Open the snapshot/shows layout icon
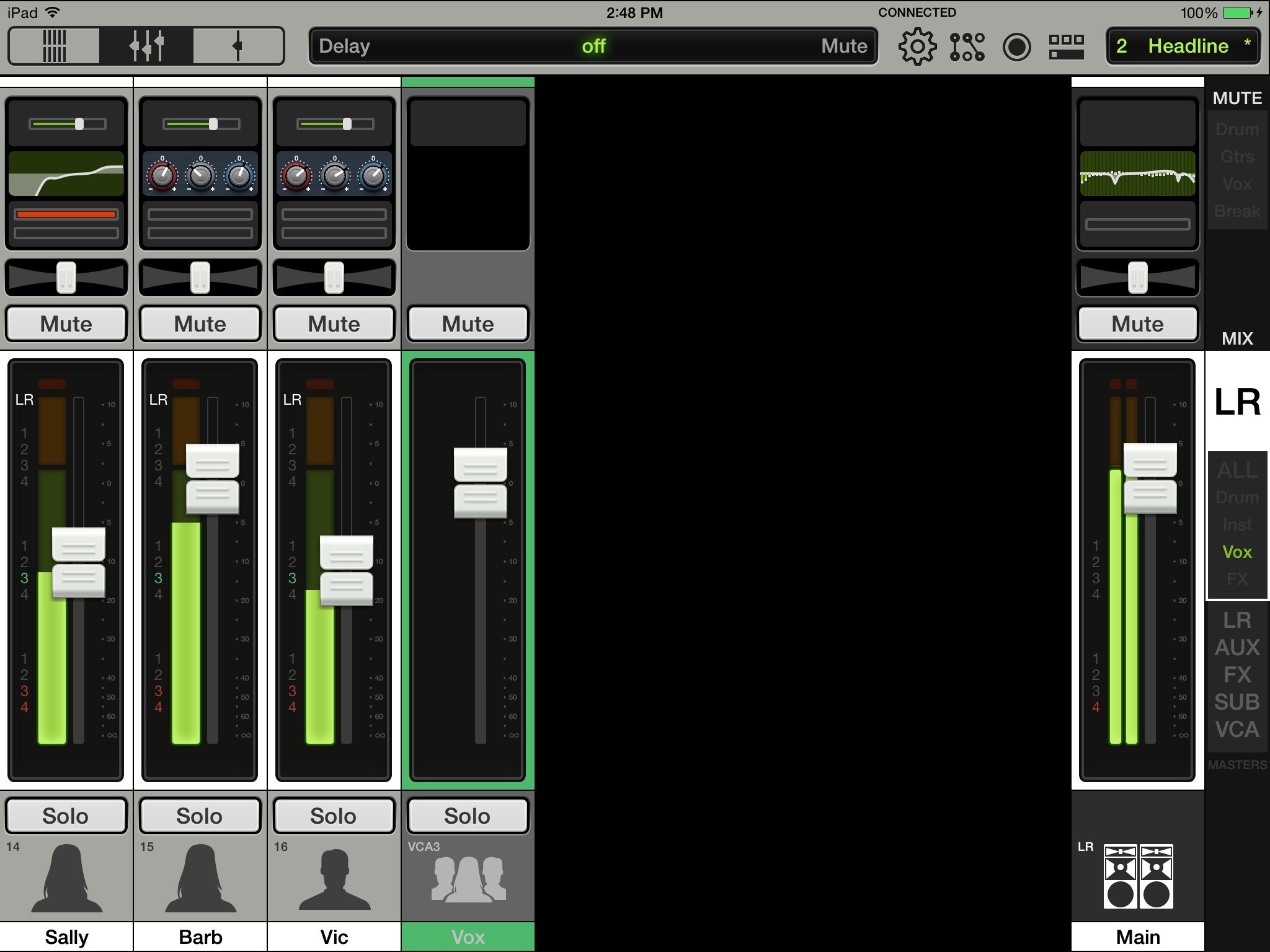1270x952 pixels. tap(1066, 46)
